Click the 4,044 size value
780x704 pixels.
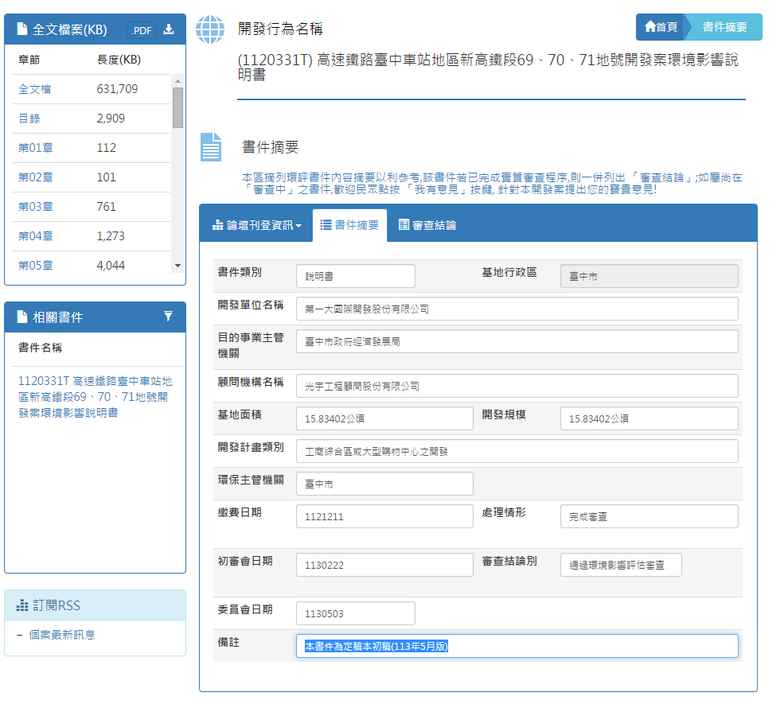[x=111, y=265]
